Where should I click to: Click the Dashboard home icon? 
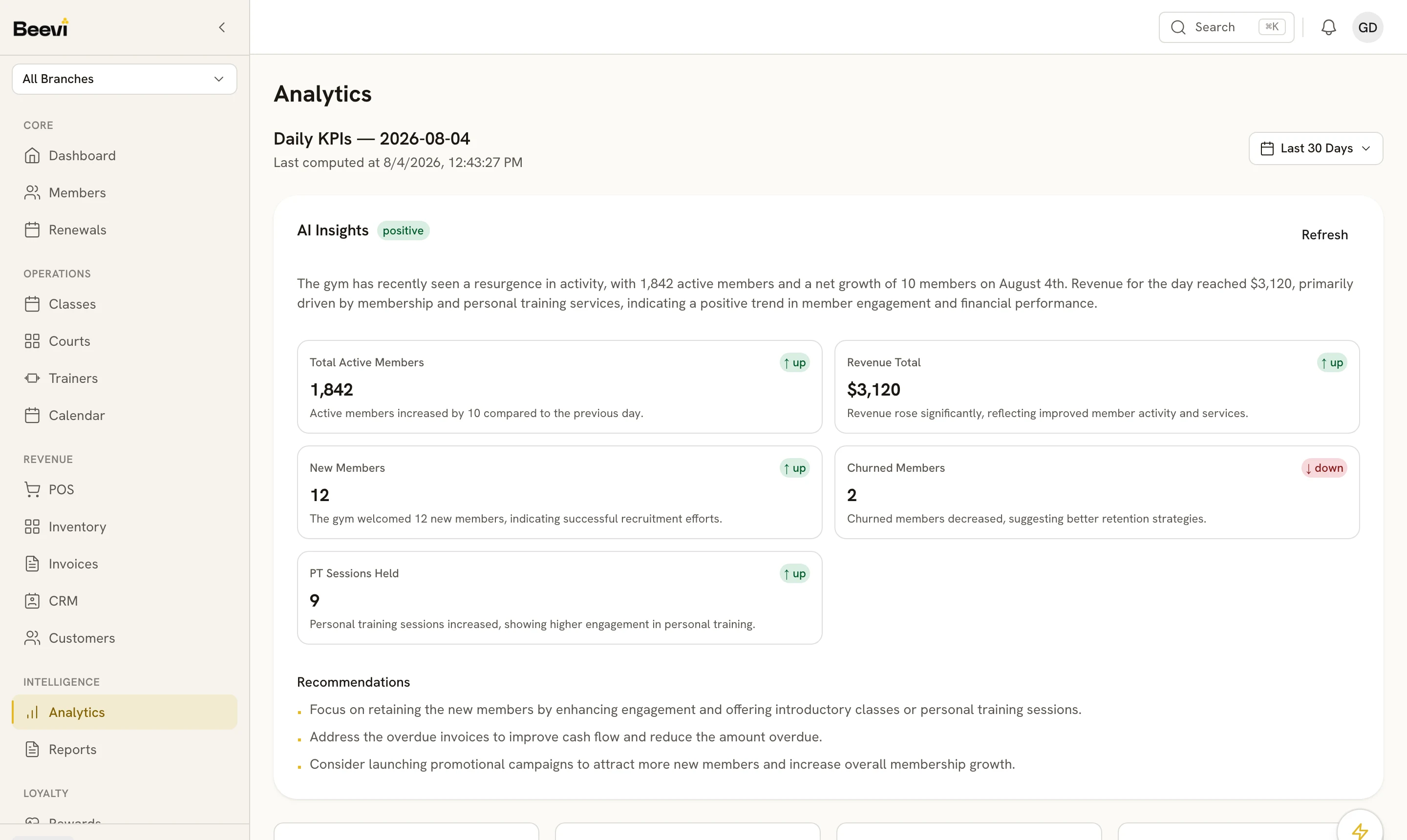click(32, 156)
